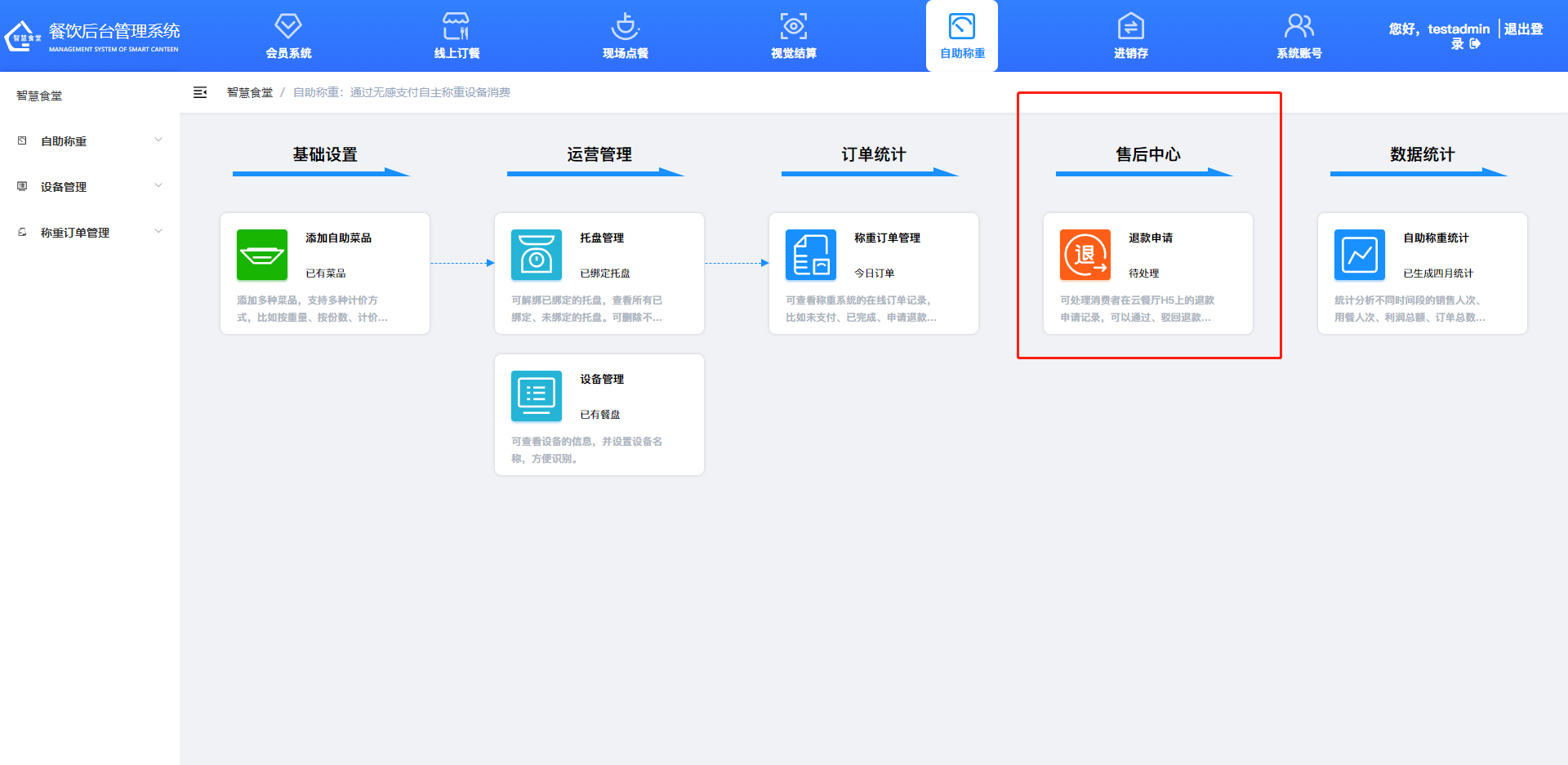Screen dimensions: 1568x765
Task: Collapse the sidebar via the list icon
Action: (x=200, y=92)
